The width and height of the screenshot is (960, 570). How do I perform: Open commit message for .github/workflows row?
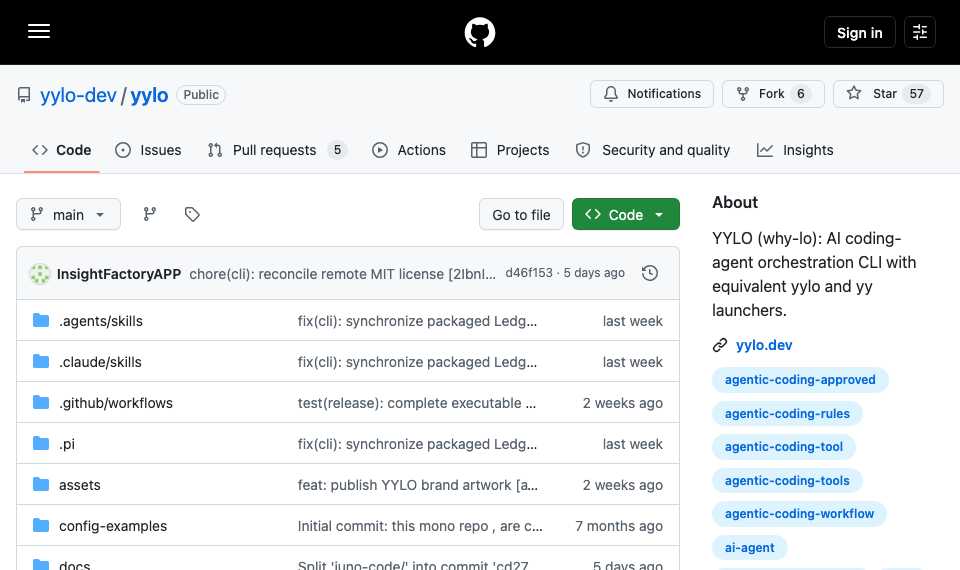[417, 403]
